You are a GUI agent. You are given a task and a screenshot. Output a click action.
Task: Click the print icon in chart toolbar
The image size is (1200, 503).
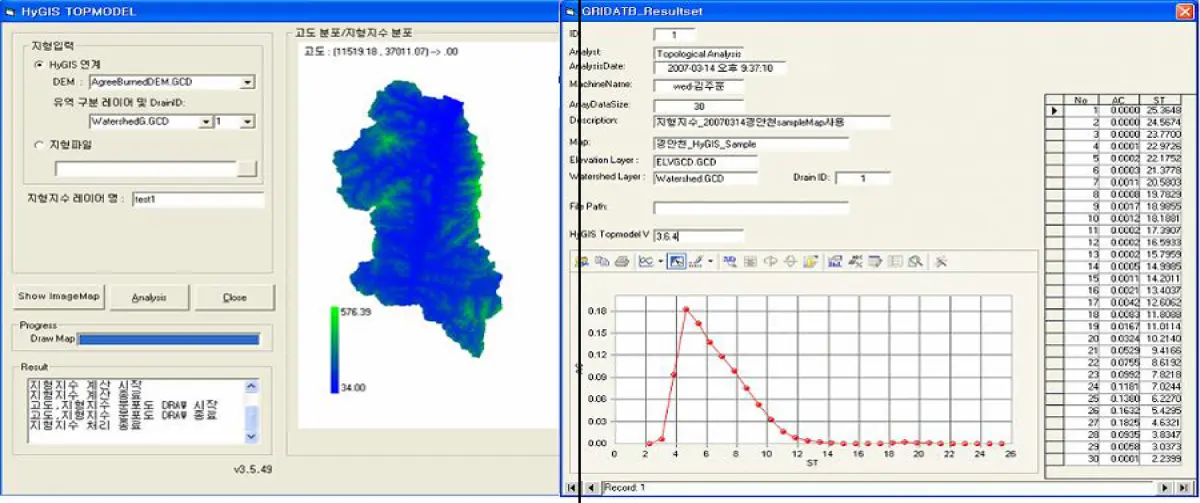point(621,262)
